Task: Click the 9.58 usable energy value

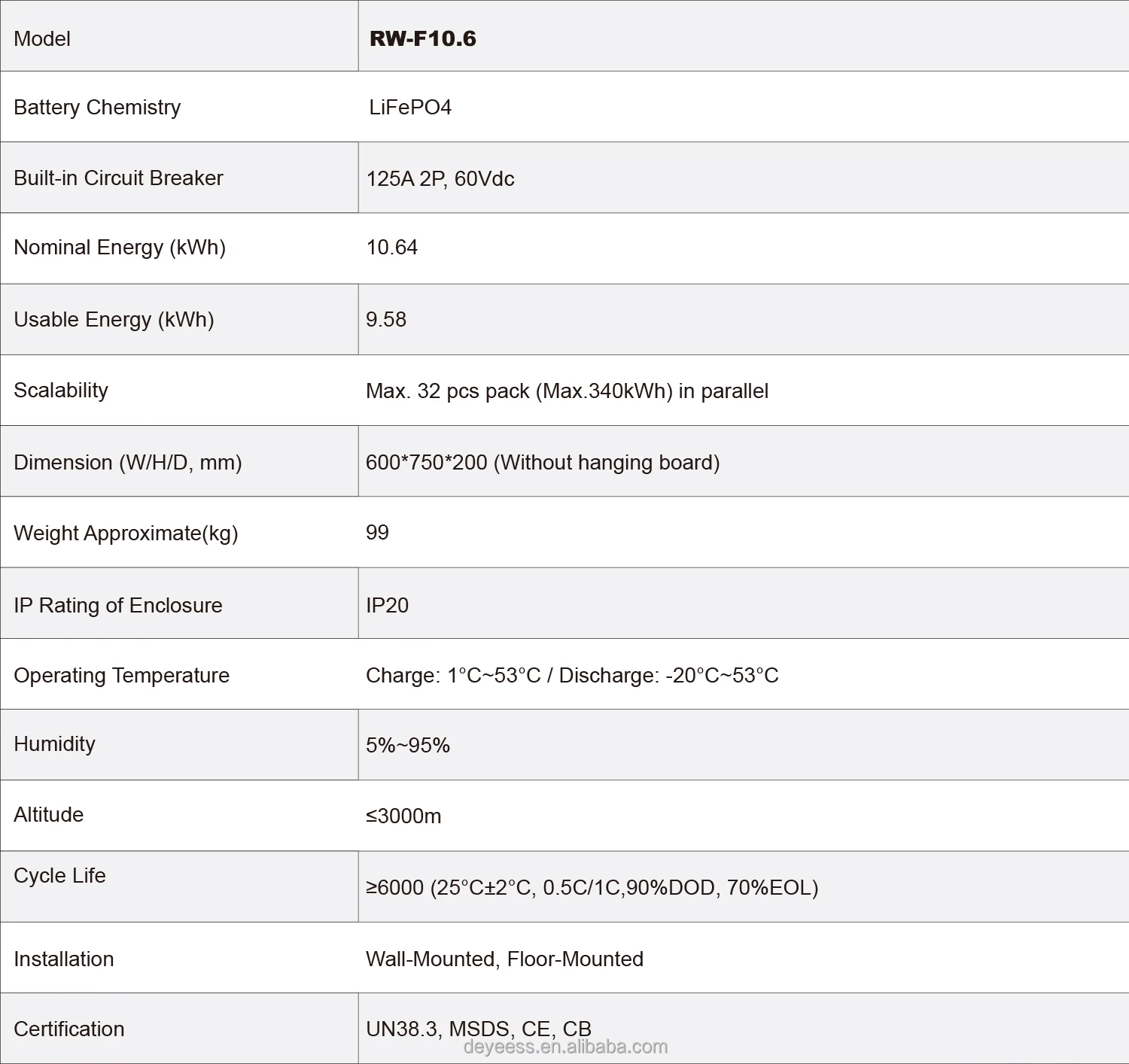Action: coord(386,319)
